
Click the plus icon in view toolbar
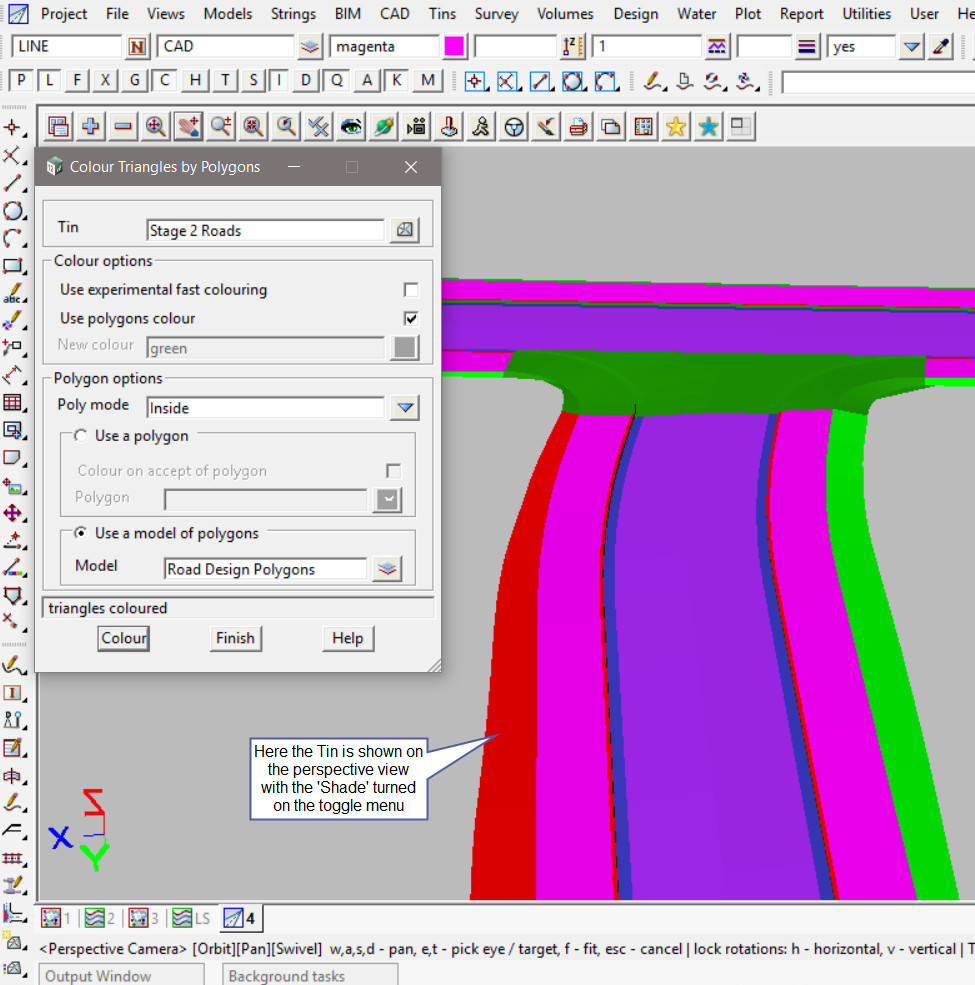coord(91,126)
